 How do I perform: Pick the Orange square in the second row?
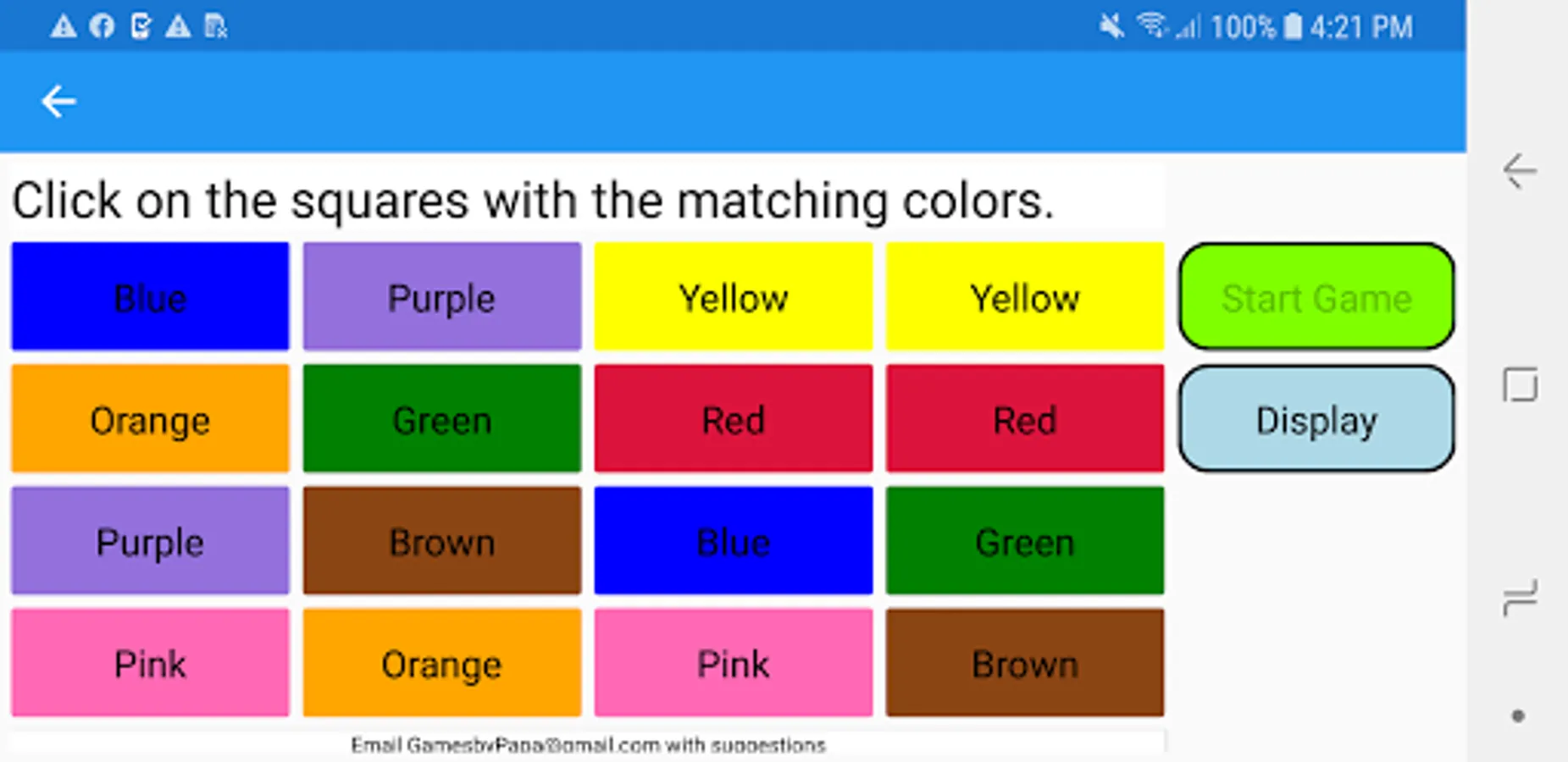click(150, 418)
